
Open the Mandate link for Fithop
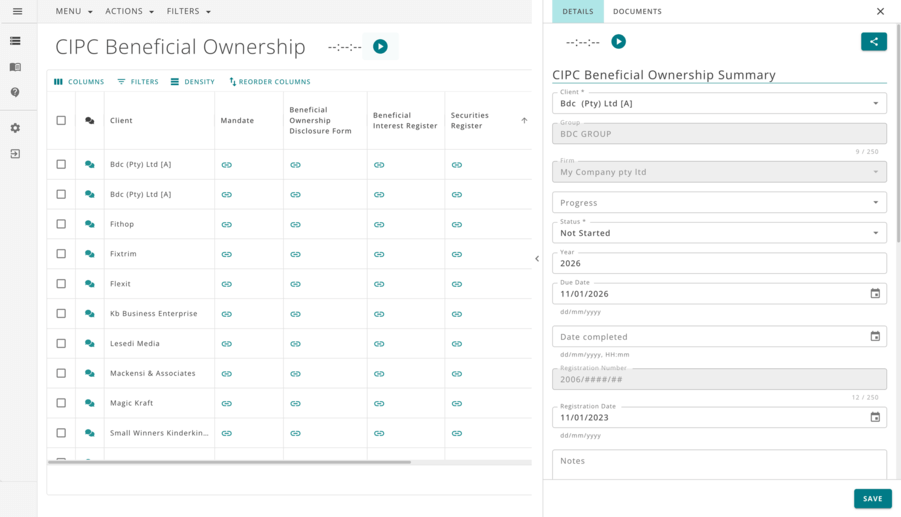click(x=227, y=224)
